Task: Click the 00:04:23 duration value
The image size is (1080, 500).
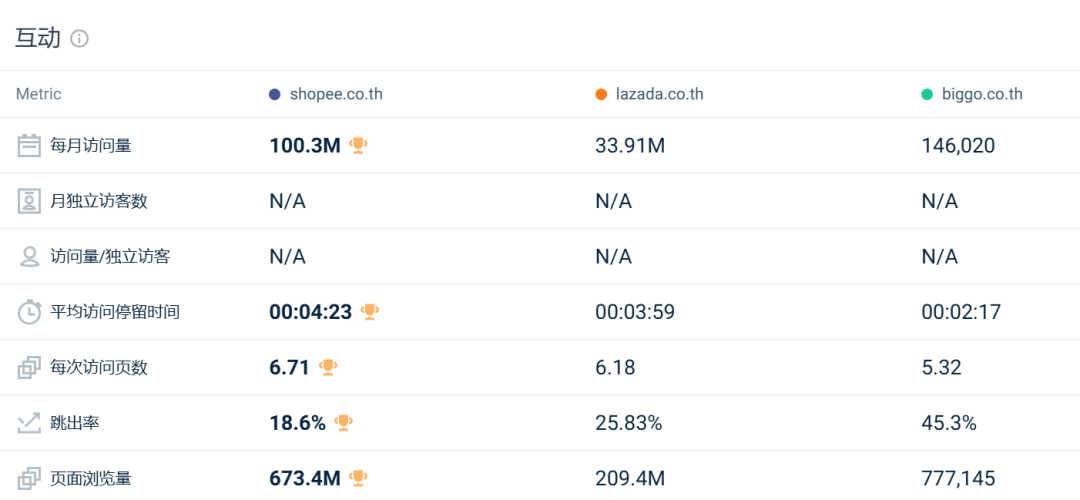Action: coord(311,312)
